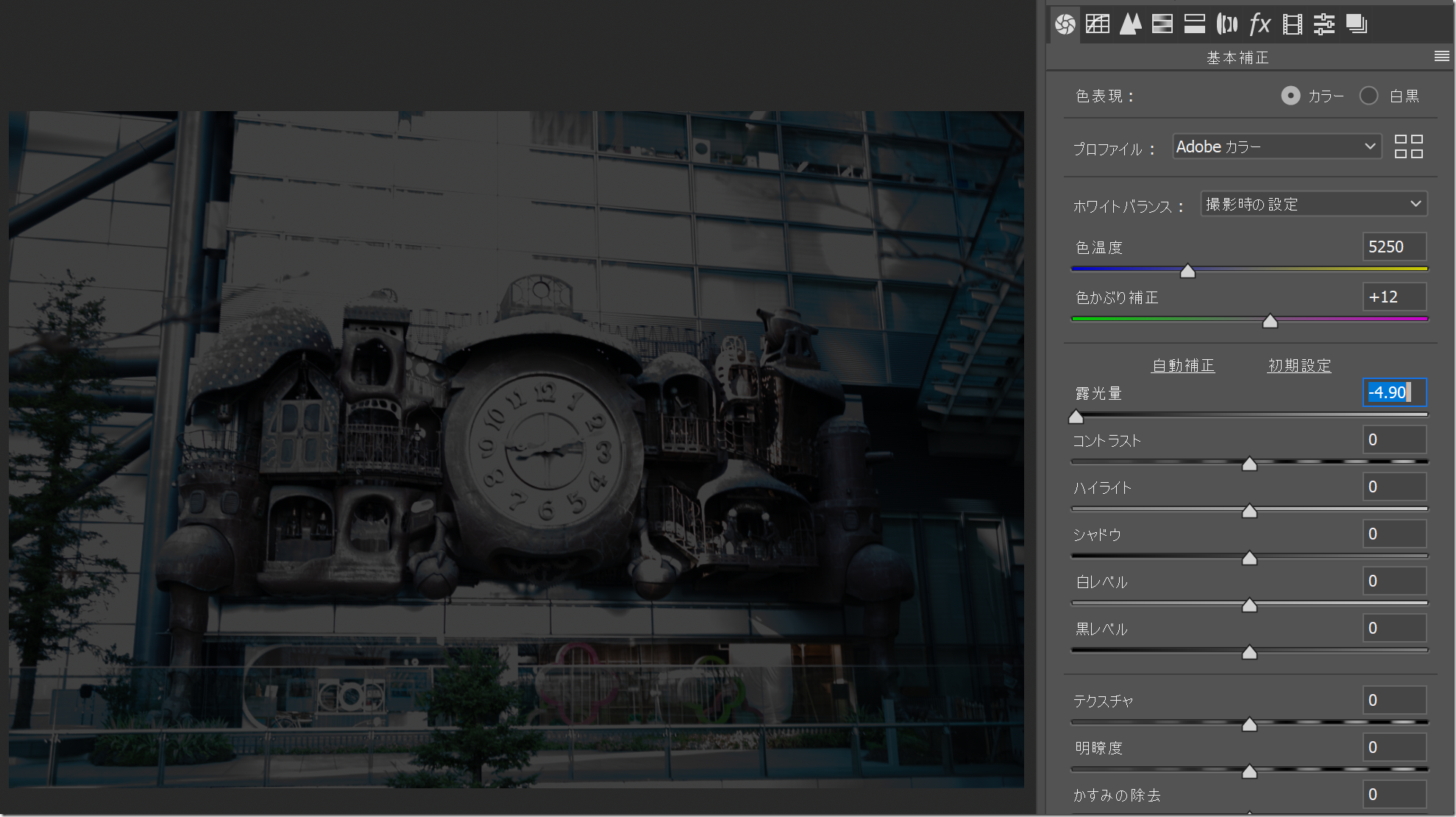Open the Presets sliders panel icon
Image resolution: width=1456 pixels, height=817 pixels.
pyautogui.click(x=1324, y=24)
